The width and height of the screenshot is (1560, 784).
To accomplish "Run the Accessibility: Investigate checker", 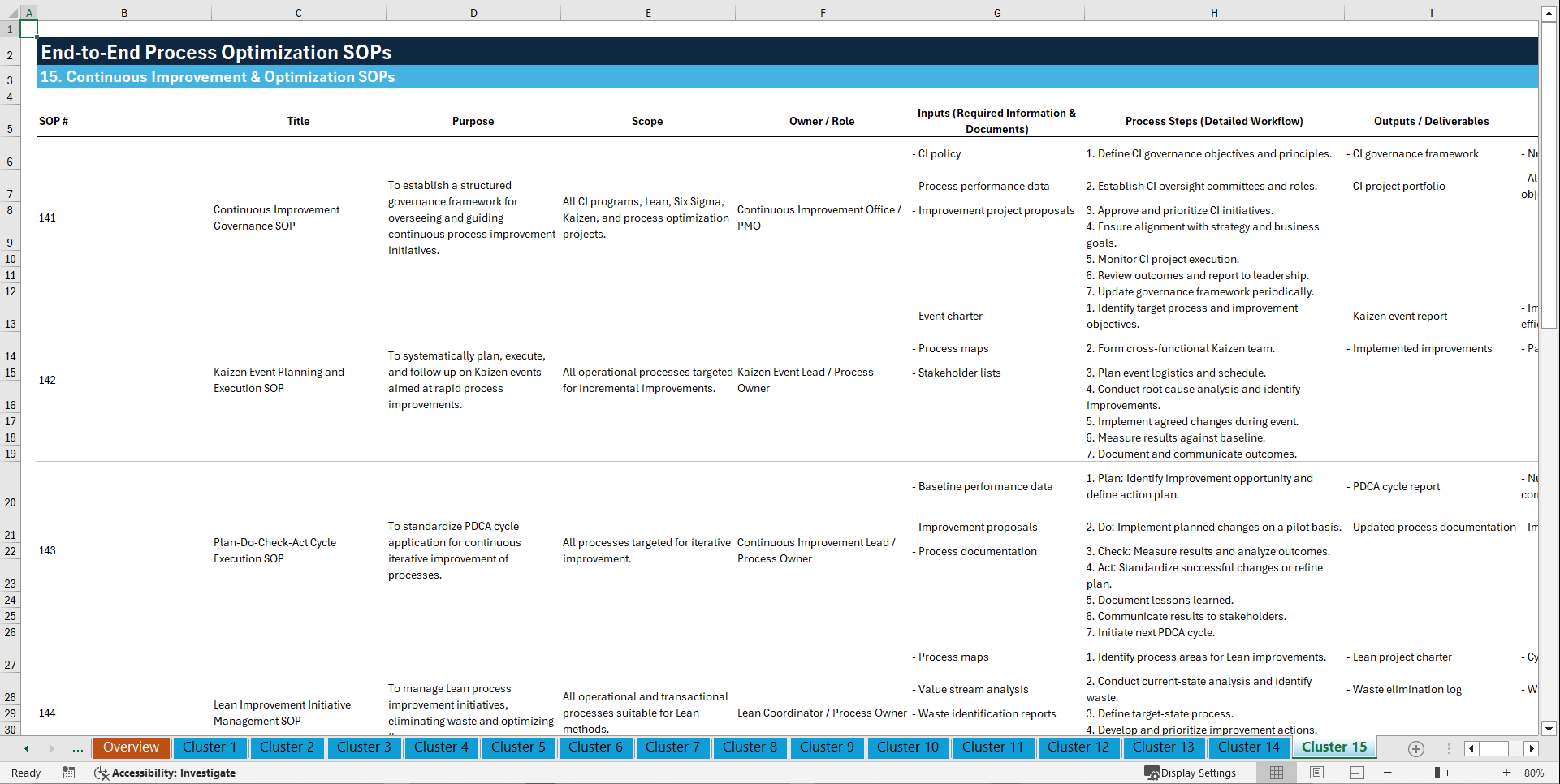I will tap(166, 773).
